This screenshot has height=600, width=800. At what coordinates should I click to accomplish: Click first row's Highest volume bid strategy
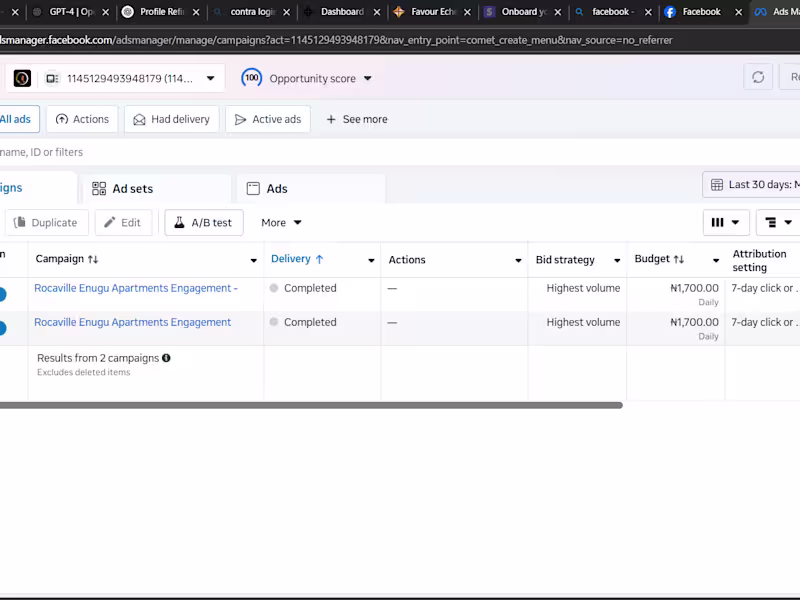pos(583,288)
